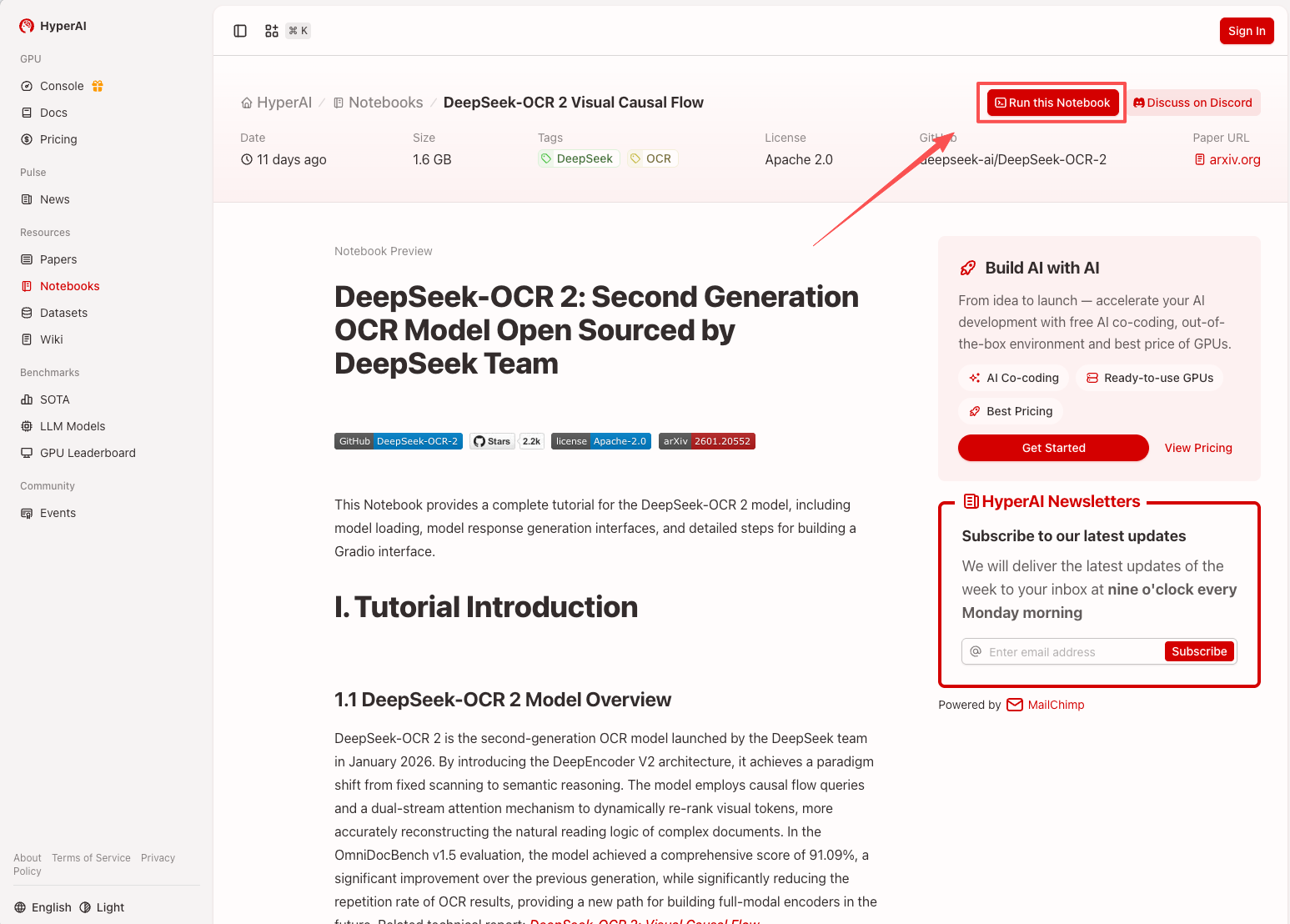Click the Run this Notebook button
This screenshot has width=1290, height=924.
click(x=1052, y=103)
